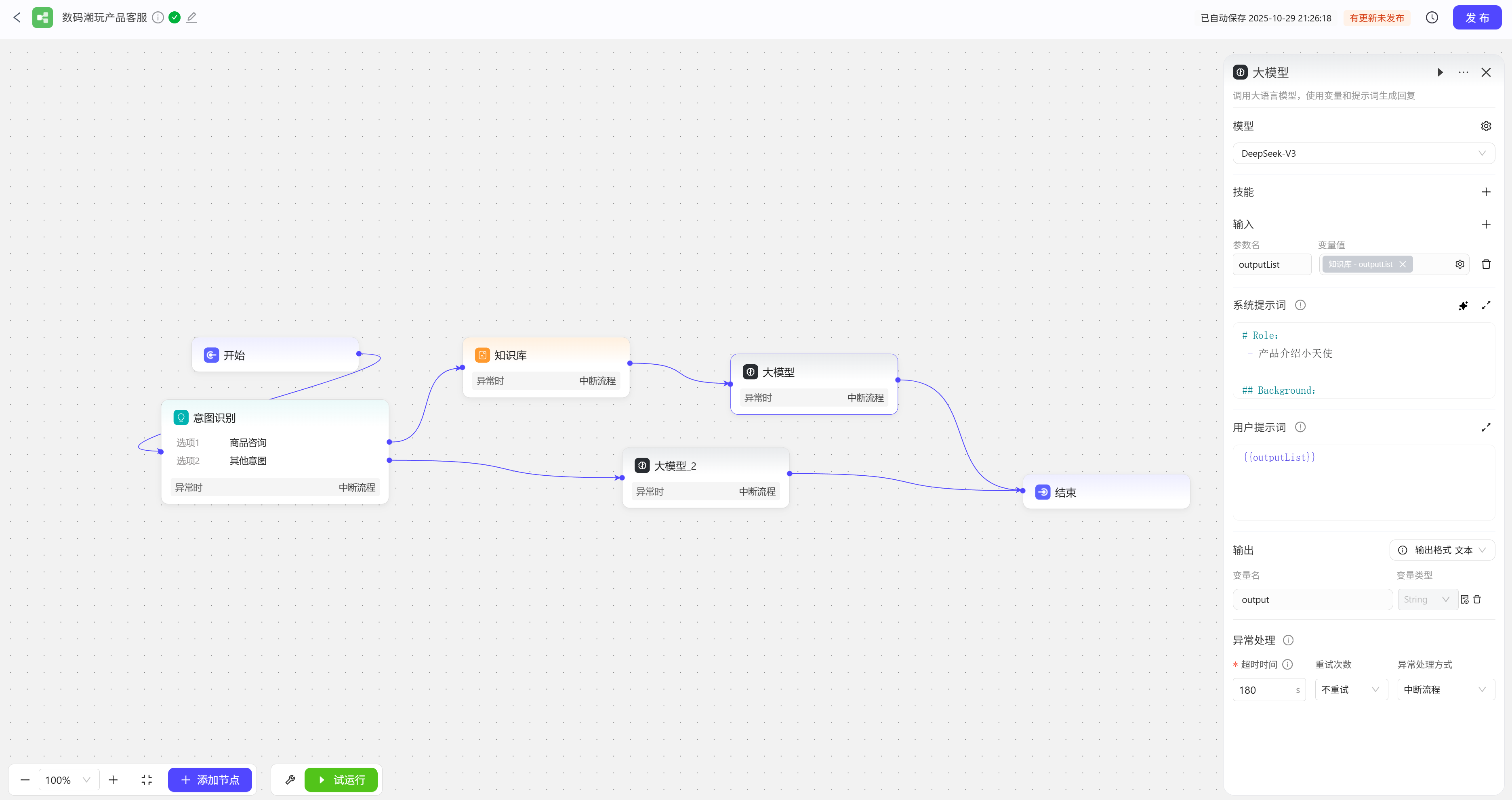Open version history clock icon
This screenshot has height=800, width=1512.
pyautogui.click(x=1432, y=18)
